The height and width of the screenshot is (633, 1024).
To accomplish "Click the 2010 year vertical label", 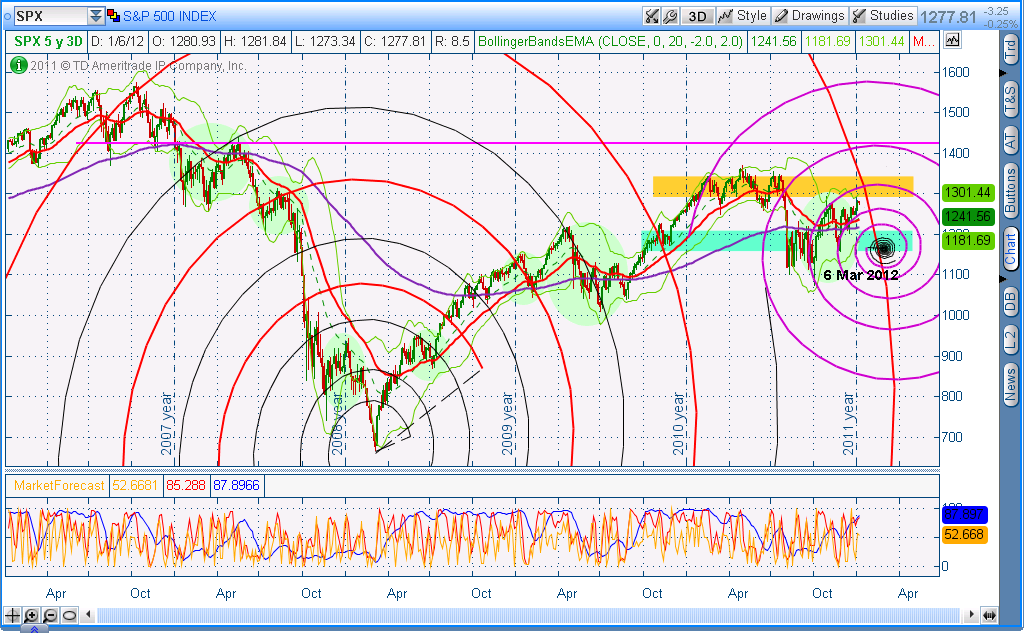I will (x=679, y=423).
